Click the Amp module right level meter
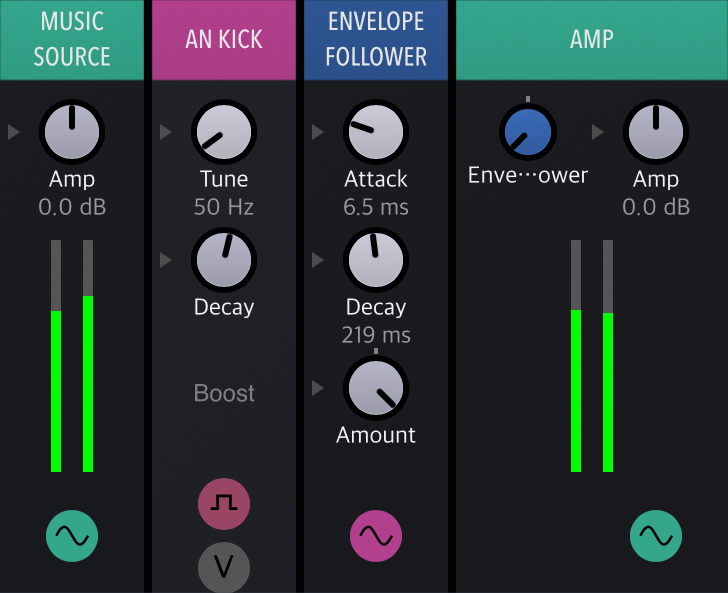Image resolution: width=728 pixels, height=593 pixels. pos(608,356)
